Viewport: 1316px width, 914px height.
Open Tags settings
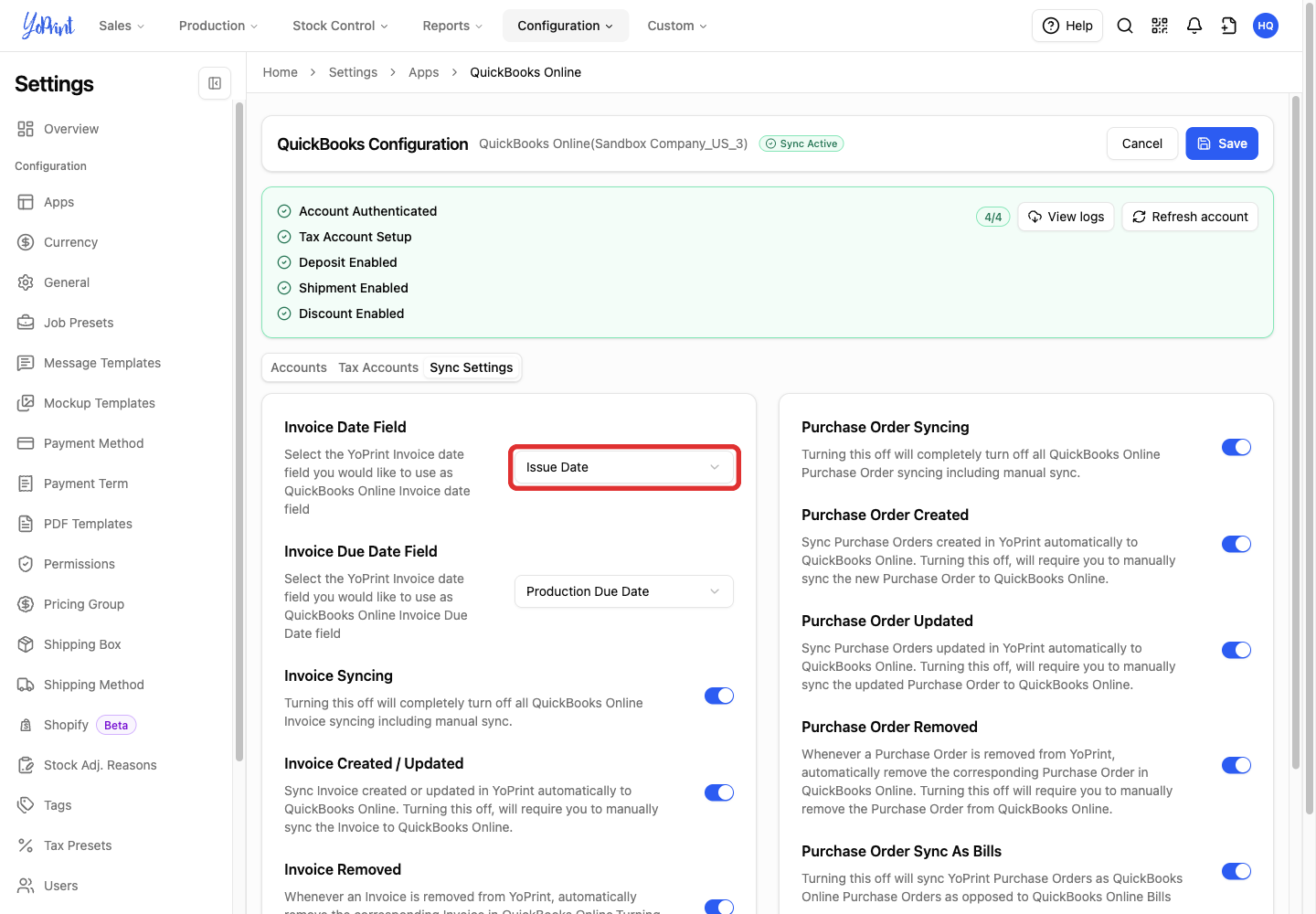[58, 805]
